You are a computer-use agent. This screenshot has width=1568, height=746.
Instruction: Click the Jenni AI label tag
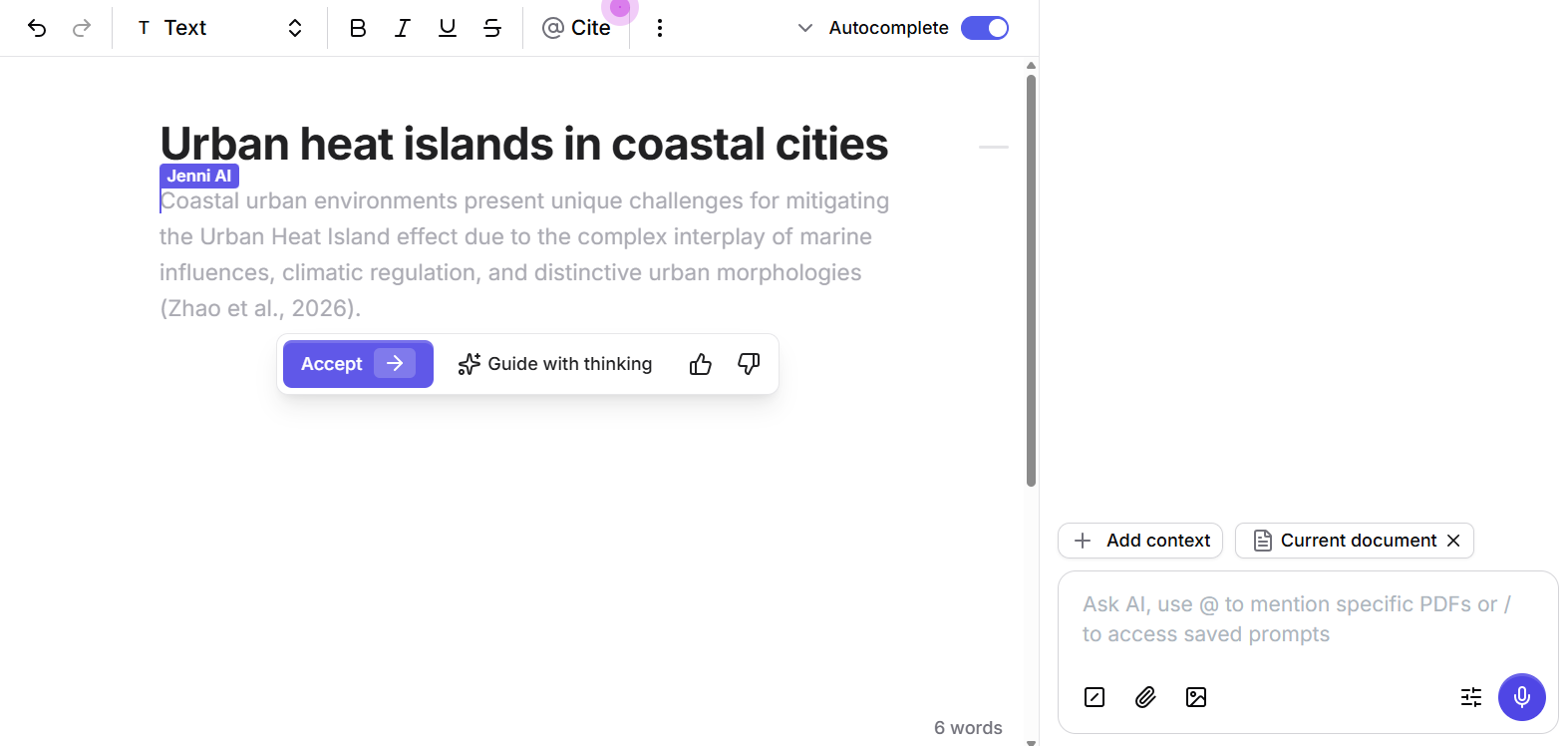pyautogui.click(x=199, y=176)
